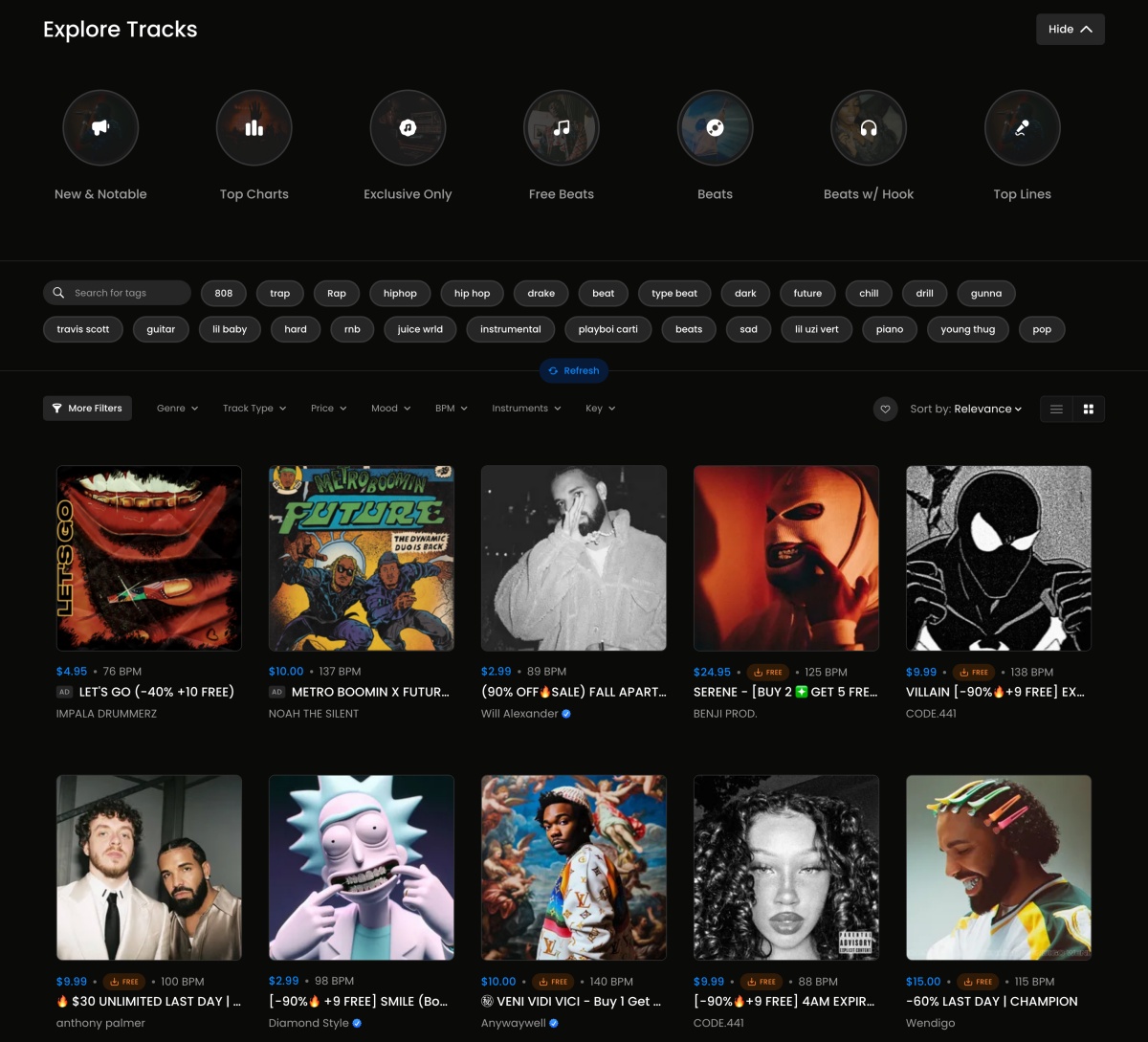The width and height of the screenshot is (1148, 1042).
Task: Select the drill tag
Action: click(925, 293)
